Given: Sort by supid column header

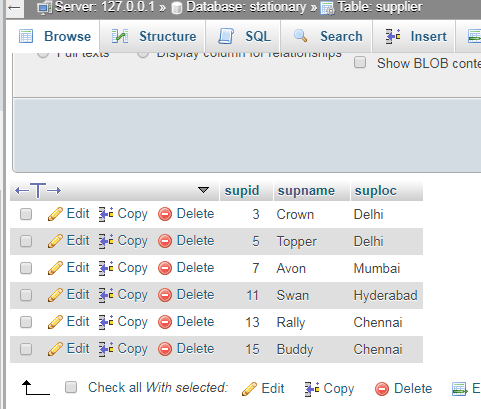Looking at the screenshot, I should [242, 191].
